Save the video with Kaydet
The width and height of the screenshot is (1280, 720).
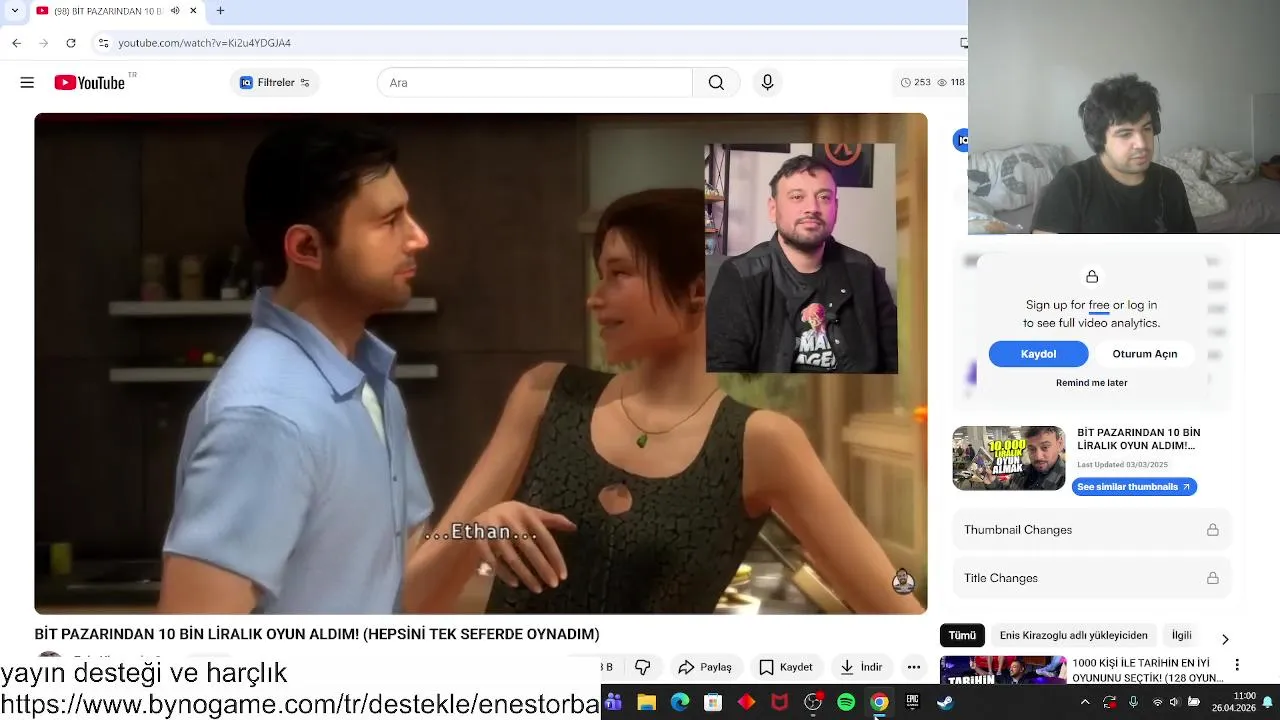click(x=786, y=667)
